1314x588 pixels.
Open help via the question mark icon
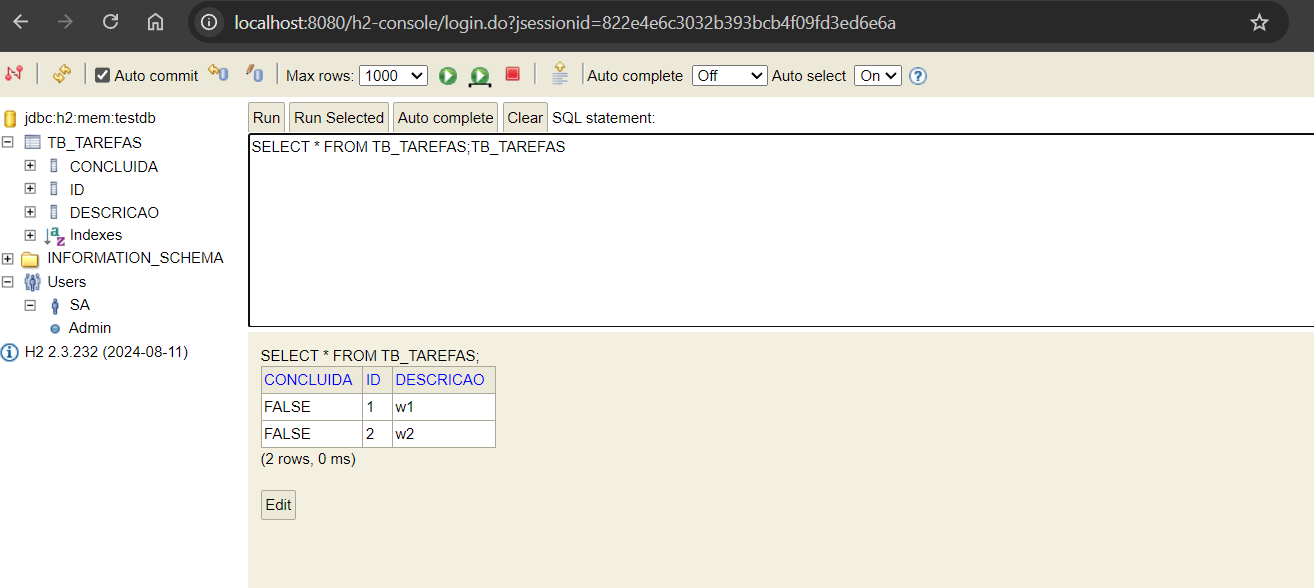917,75
